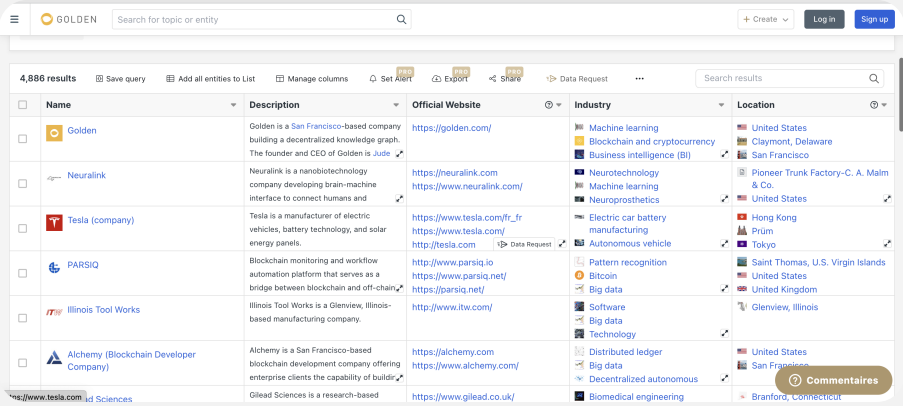Open Location column dropdown arrow

click(x=884, y=105)
